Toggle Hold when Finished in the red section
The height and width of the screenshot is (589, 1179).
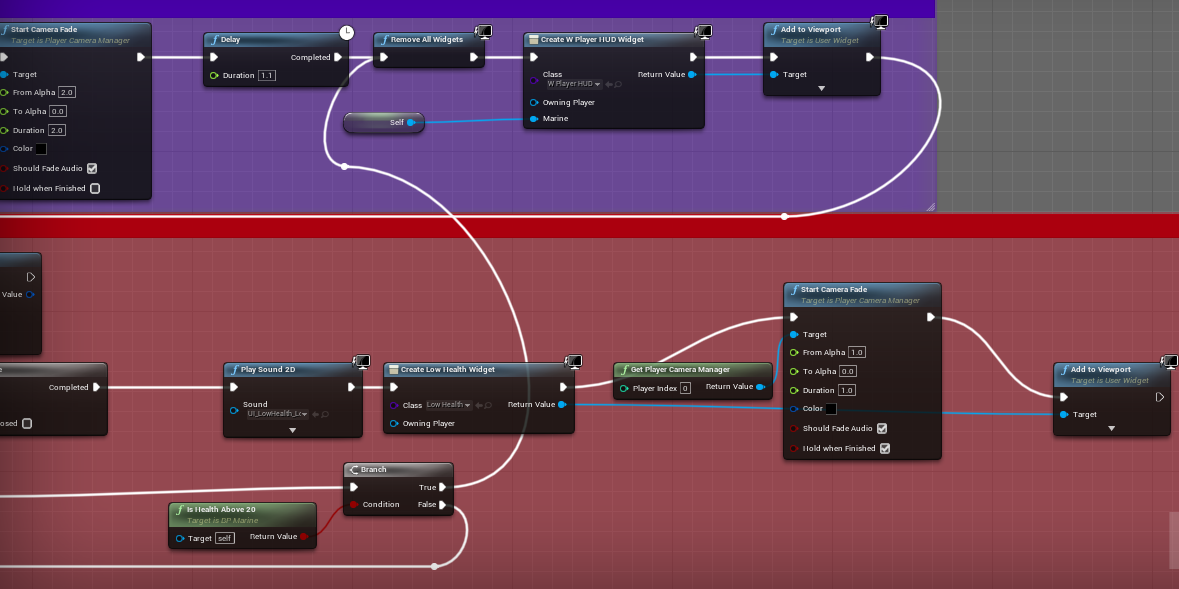coord(885,448)
